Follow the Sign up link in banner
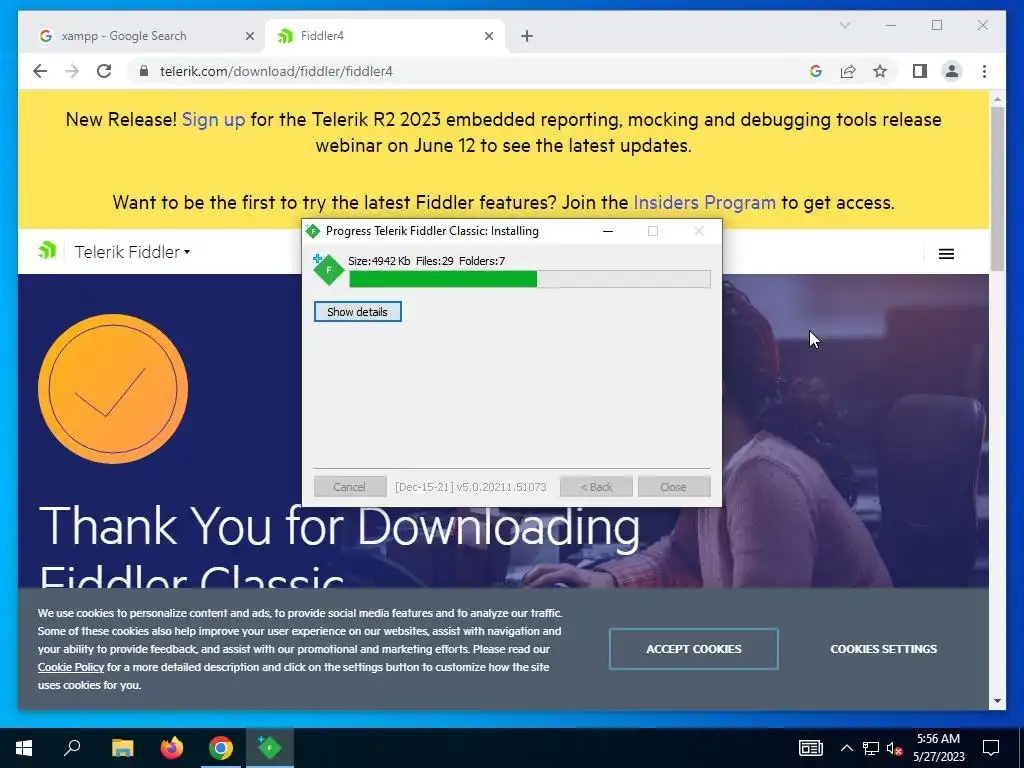The width and height of the screenshot is (1024, 768). pos(213,120)
